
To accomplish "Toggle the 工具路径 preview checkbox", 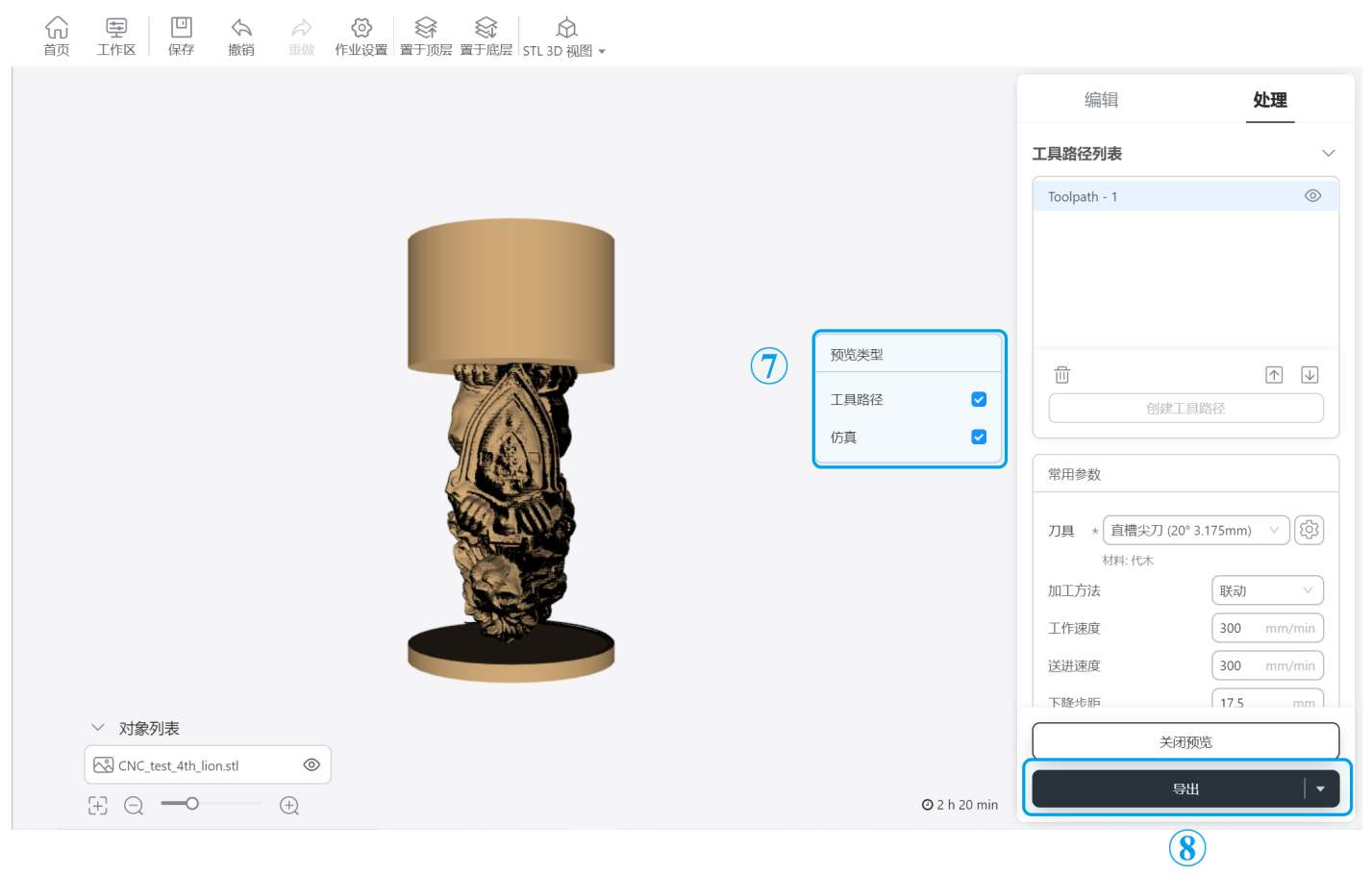I will [x=979, y=399].
